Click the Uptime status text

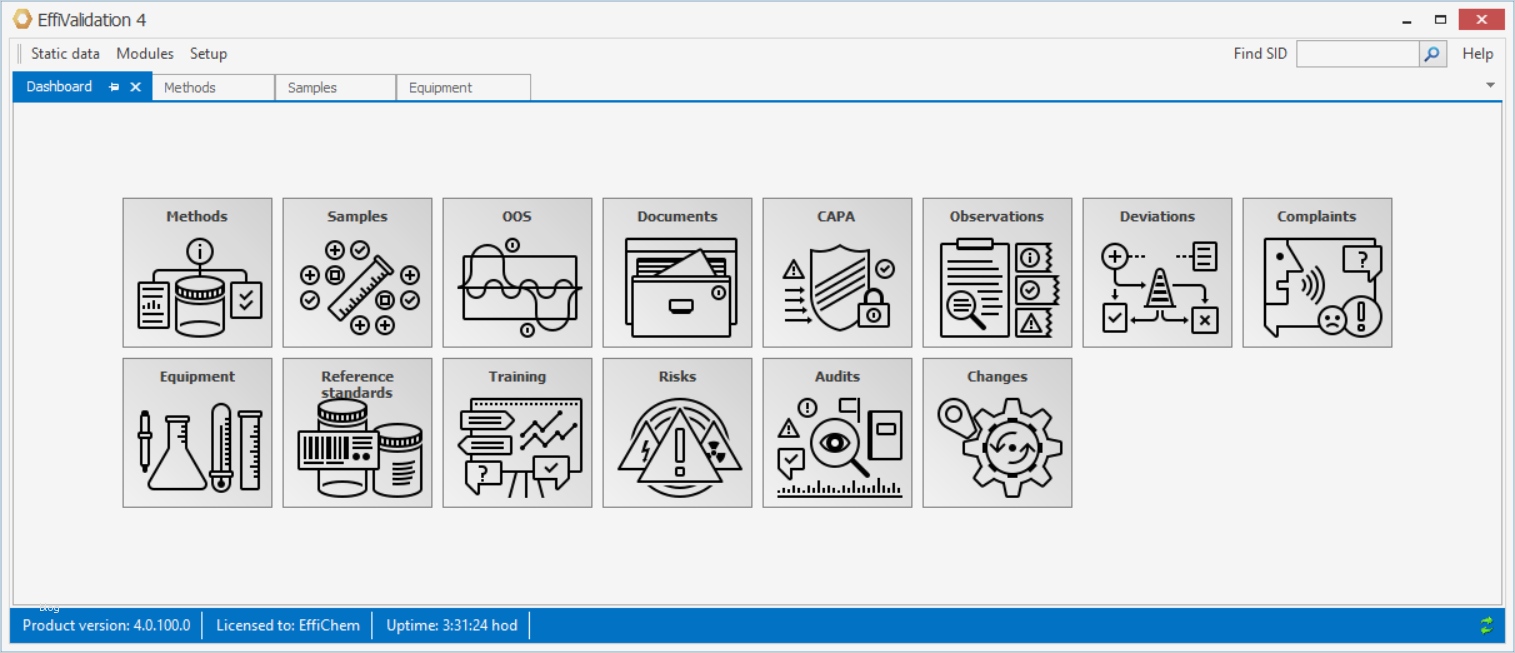pos(452,625)
